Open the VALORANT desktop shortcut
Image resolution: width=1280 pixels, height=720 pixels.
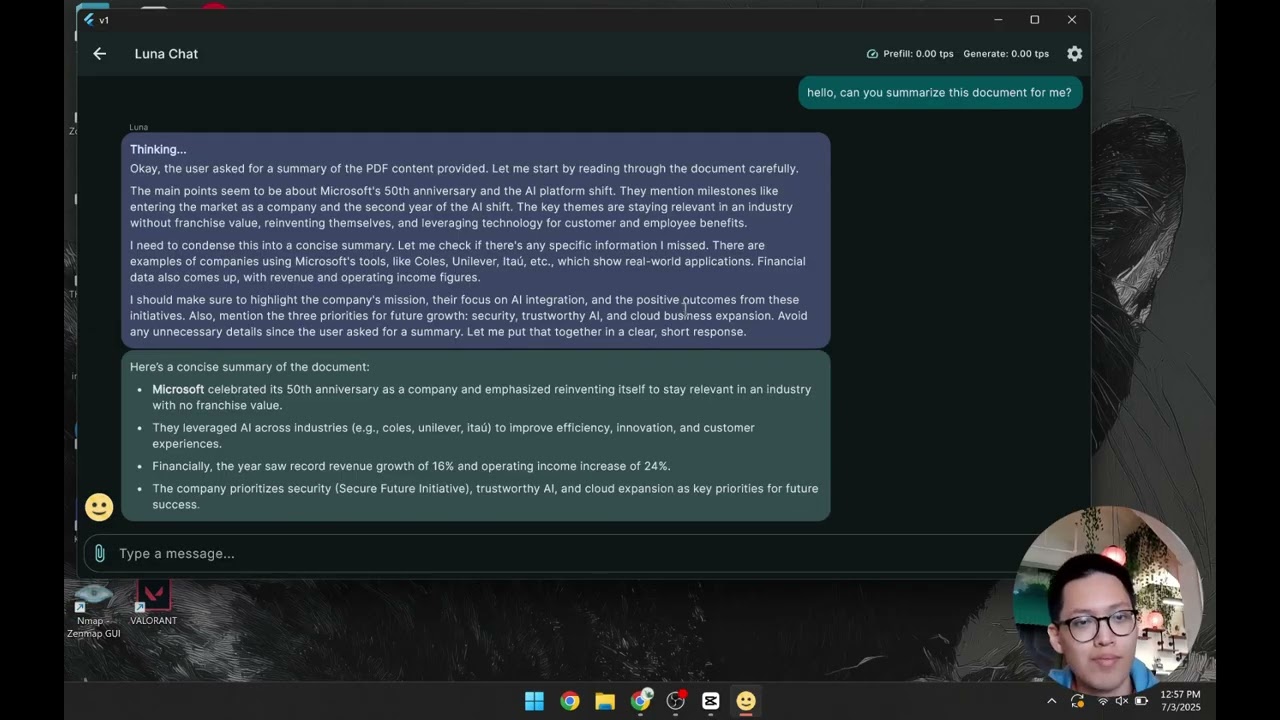coord(153,604)
